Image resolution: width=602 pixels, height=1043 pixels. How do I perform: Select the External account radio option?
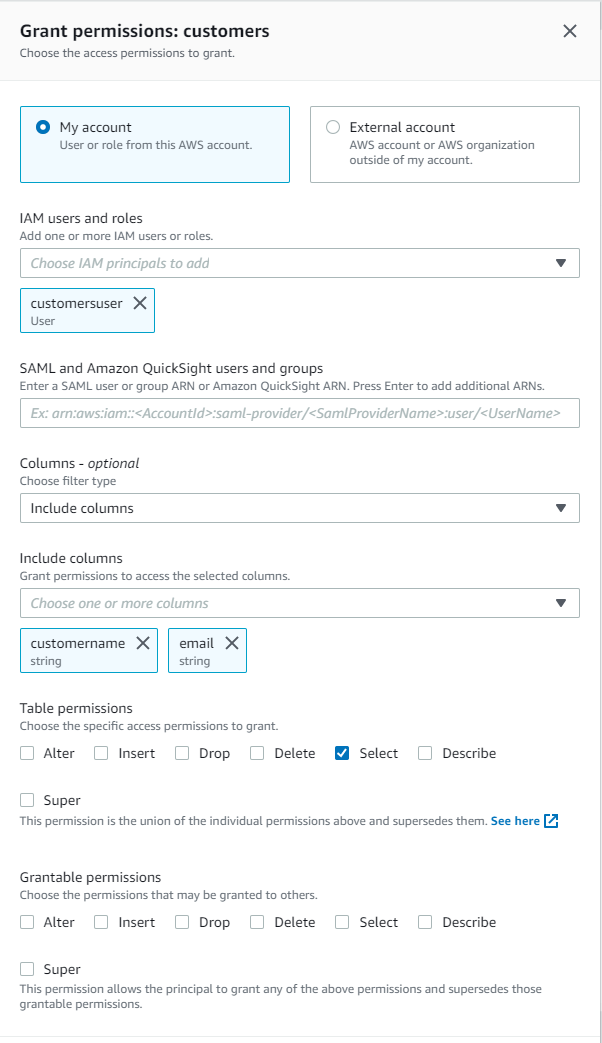[x=333, y=127]
